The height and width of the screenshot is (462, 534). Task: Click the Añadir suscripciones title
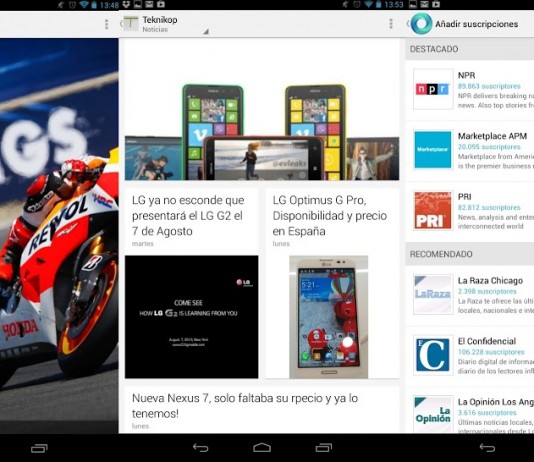pos(477,24)
